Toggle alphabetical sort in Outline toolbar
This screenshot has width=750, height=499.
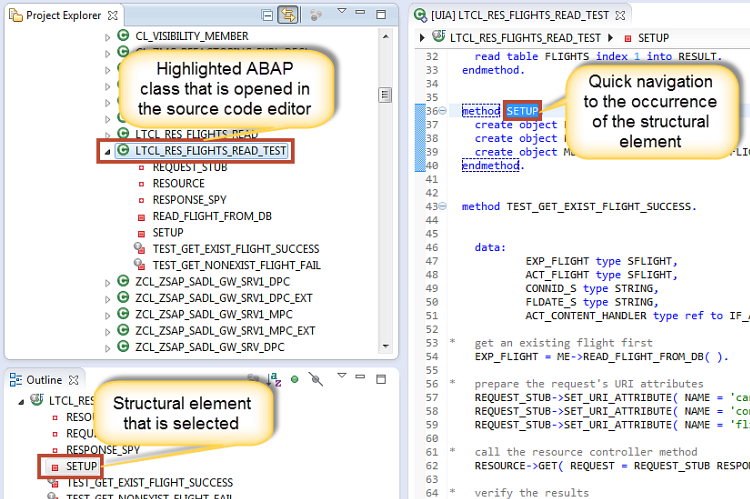[274, 379]
